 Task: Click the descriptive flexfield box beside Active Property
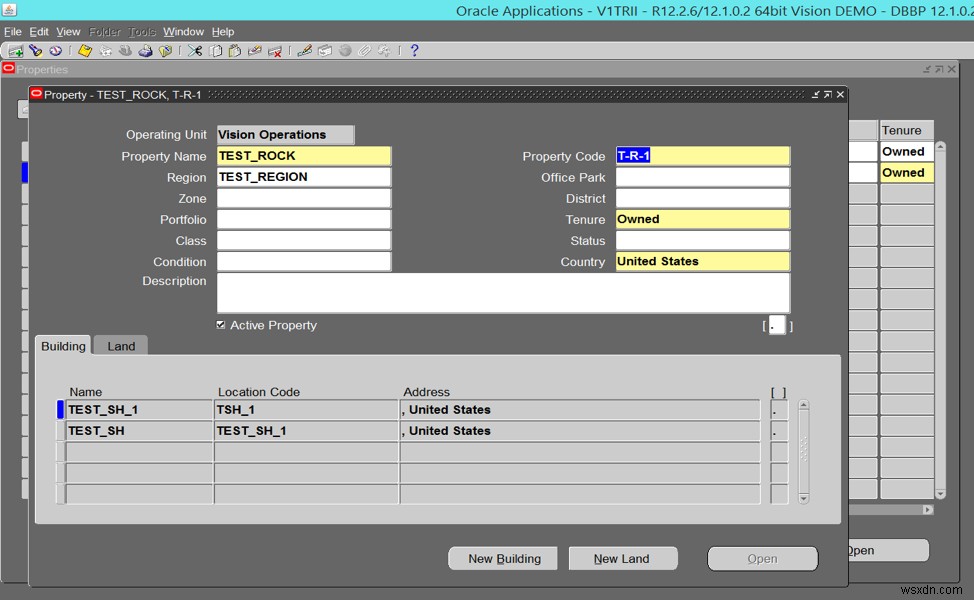[777, 324]
